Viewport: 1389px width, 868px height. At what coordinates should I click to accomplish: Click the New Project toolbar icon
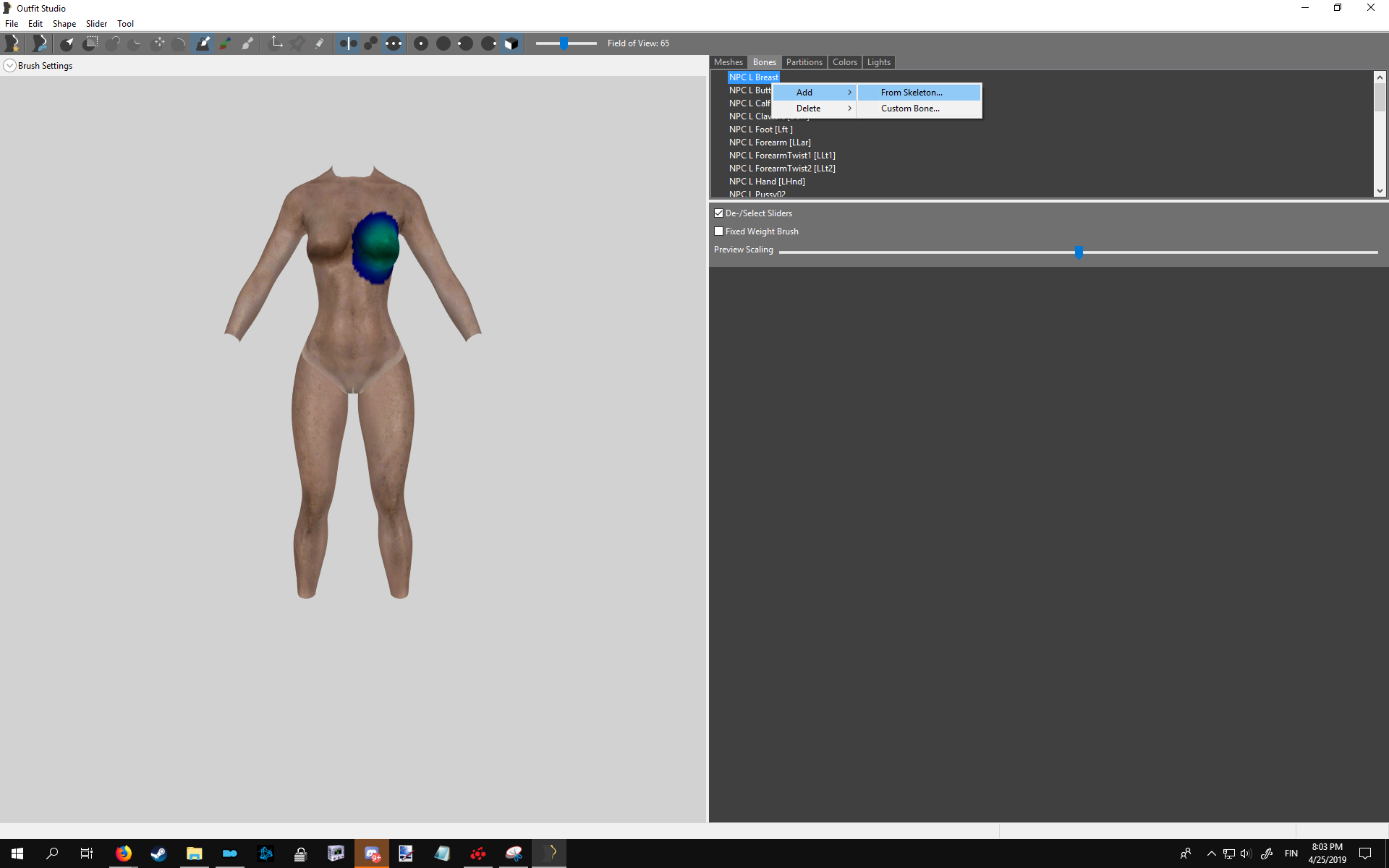[x=12, y=43]
